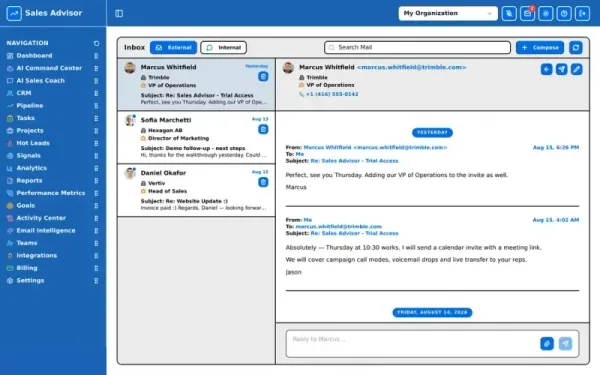Open Projects in the sidebar

[x=30, y=130]
